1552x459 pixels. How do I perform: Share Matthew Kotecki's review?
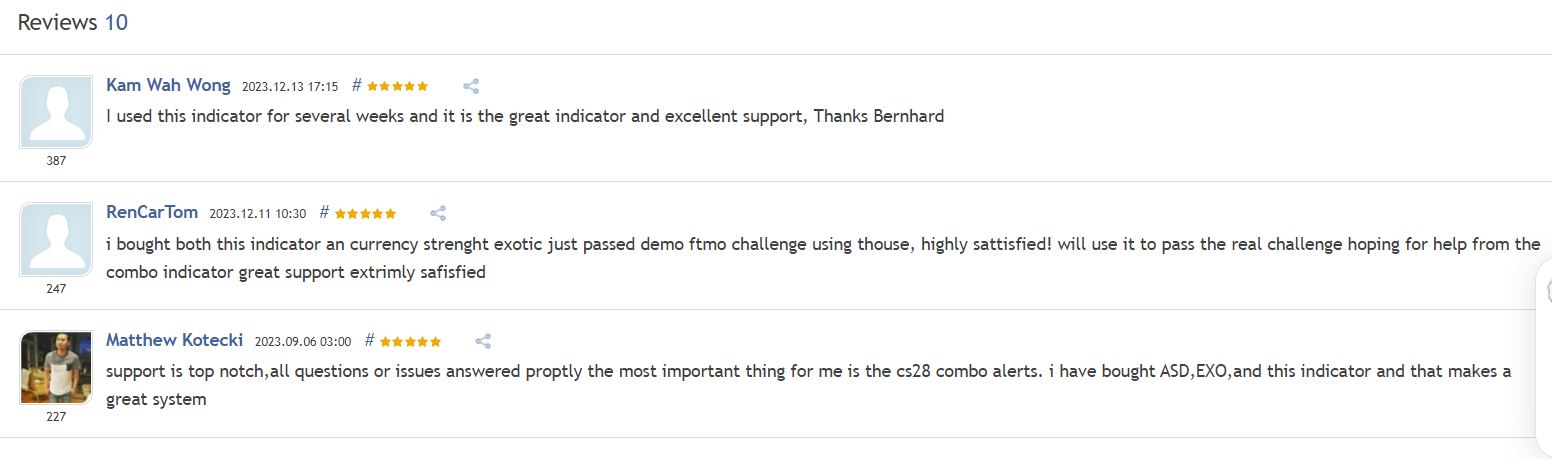[x=483, y=341]
